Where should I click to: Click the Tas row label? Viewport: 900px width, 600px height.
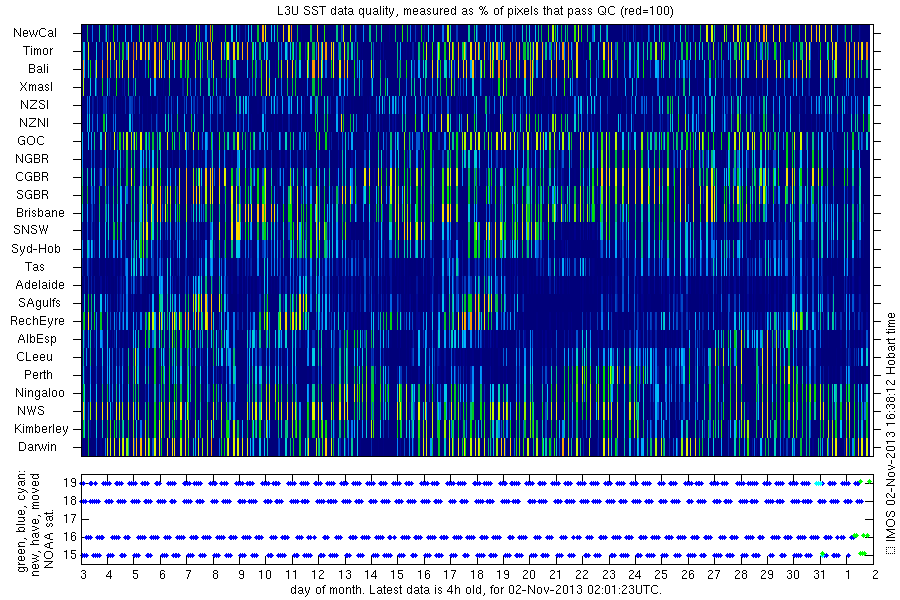coord(34,267)
